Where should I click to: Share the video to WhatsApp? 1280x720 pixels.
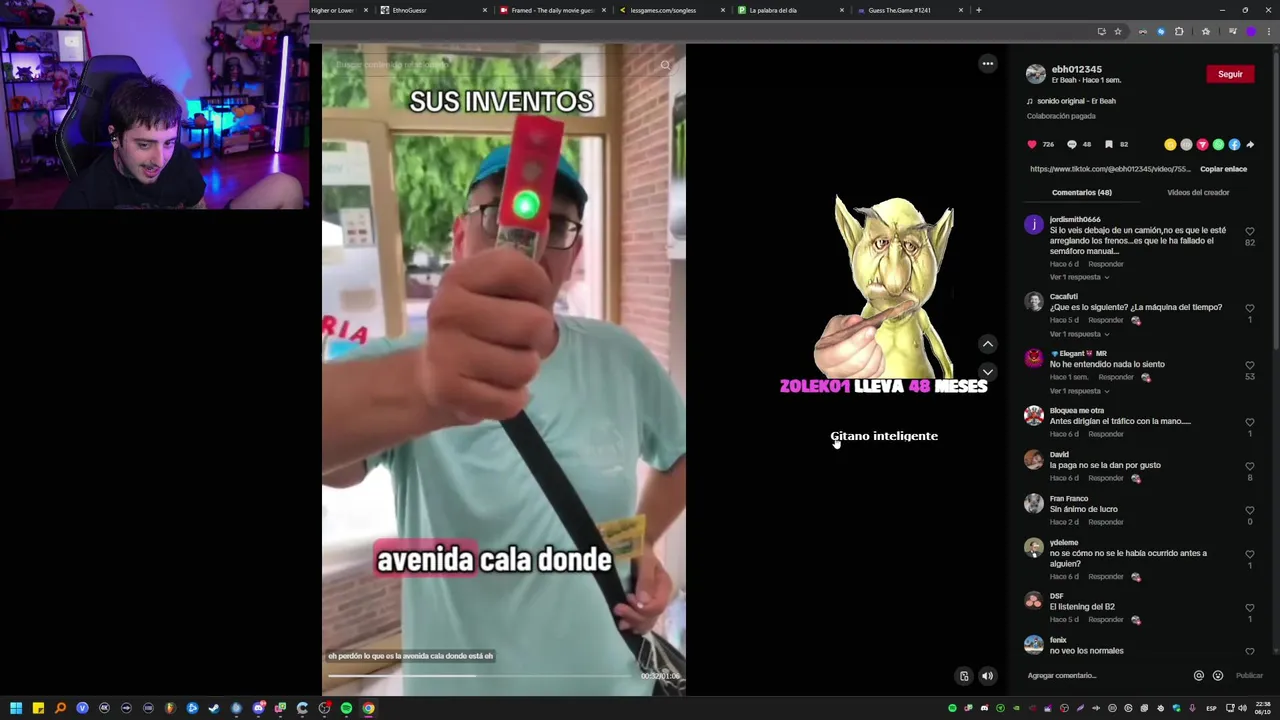click(1218, 144)
